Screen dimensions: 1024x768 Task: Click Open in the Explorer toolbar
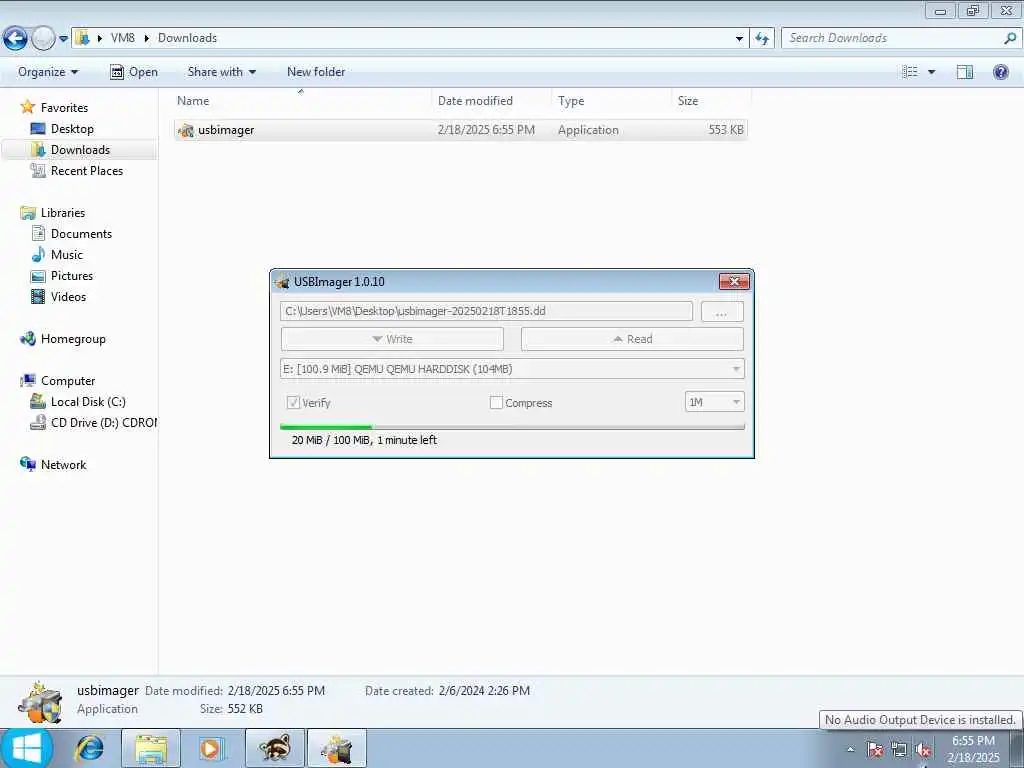[x=134, y=72]
